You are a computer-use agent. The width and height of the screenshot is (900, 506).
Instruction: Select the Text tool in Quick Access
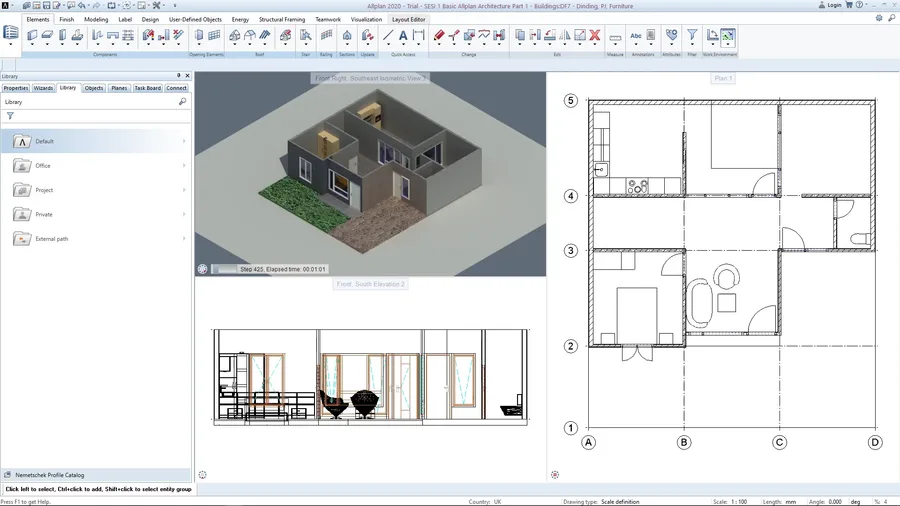coord(403,36)
